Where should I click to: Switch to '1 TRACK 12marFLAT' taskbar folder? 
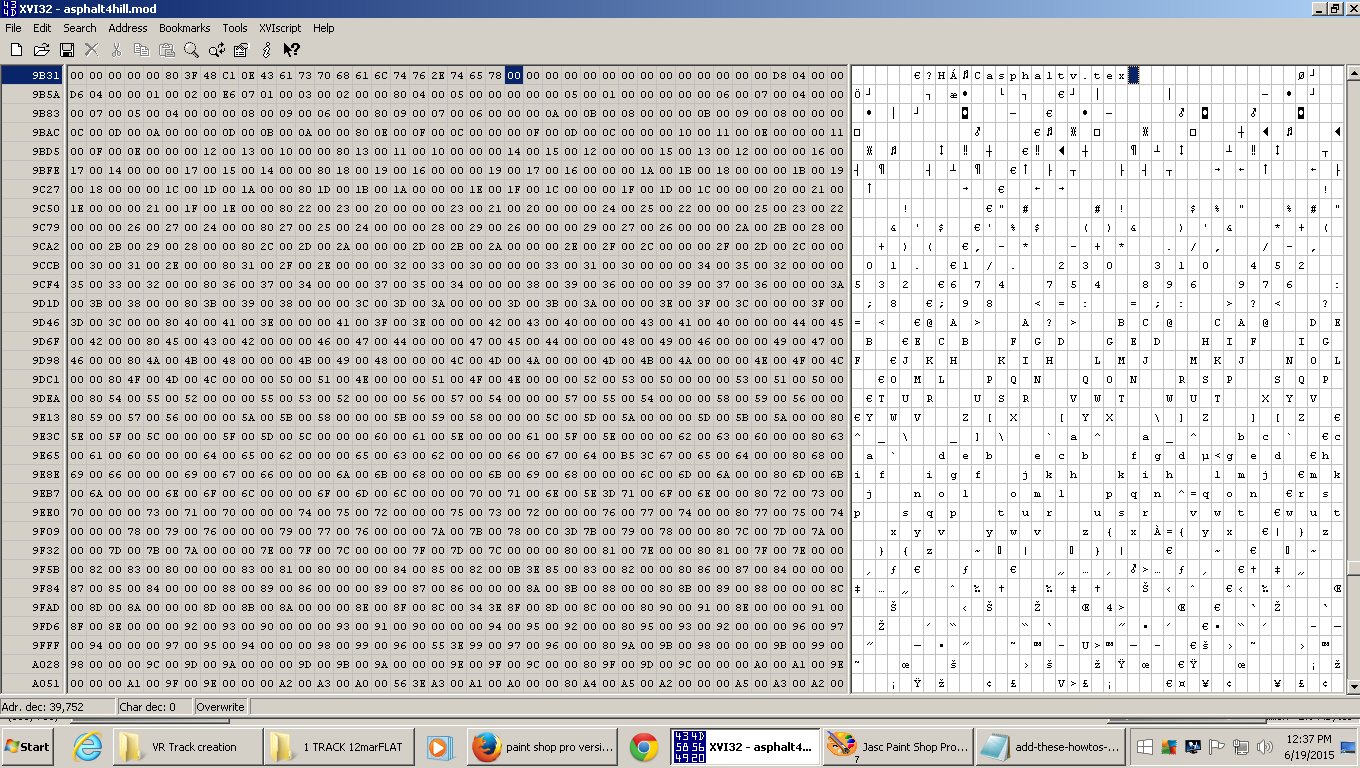pos(340,747)
